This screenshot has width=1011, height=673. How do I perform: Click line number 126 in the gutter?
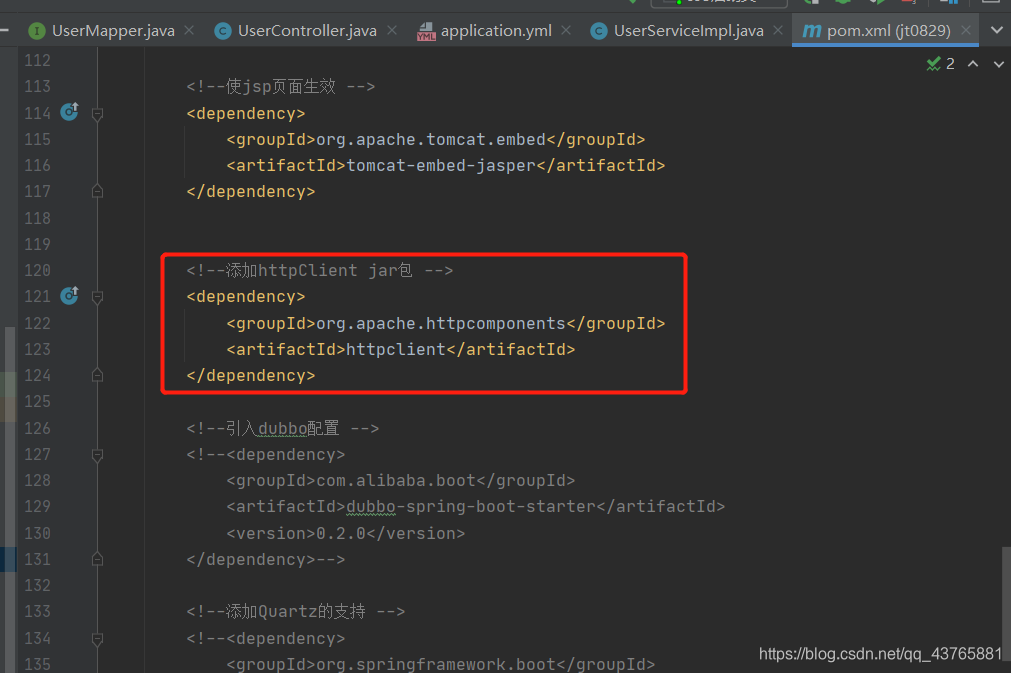coord(37,428)
